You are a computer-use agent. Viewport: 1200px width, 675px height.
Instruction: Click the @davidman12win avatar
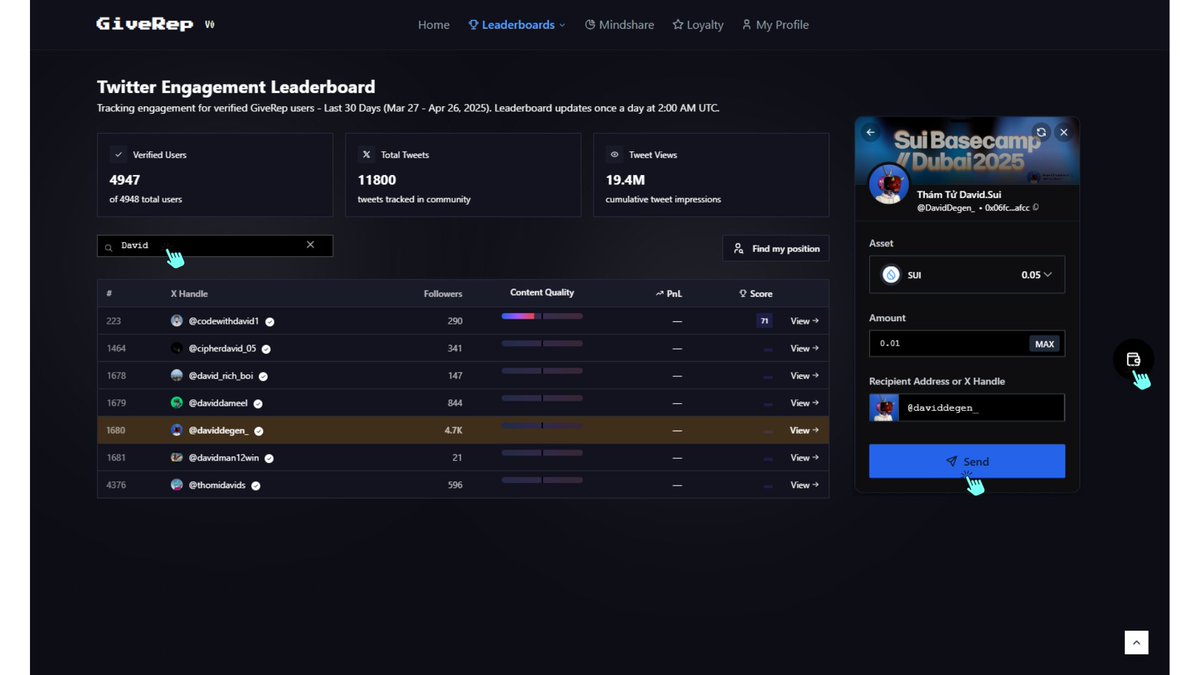pos(177,457)
